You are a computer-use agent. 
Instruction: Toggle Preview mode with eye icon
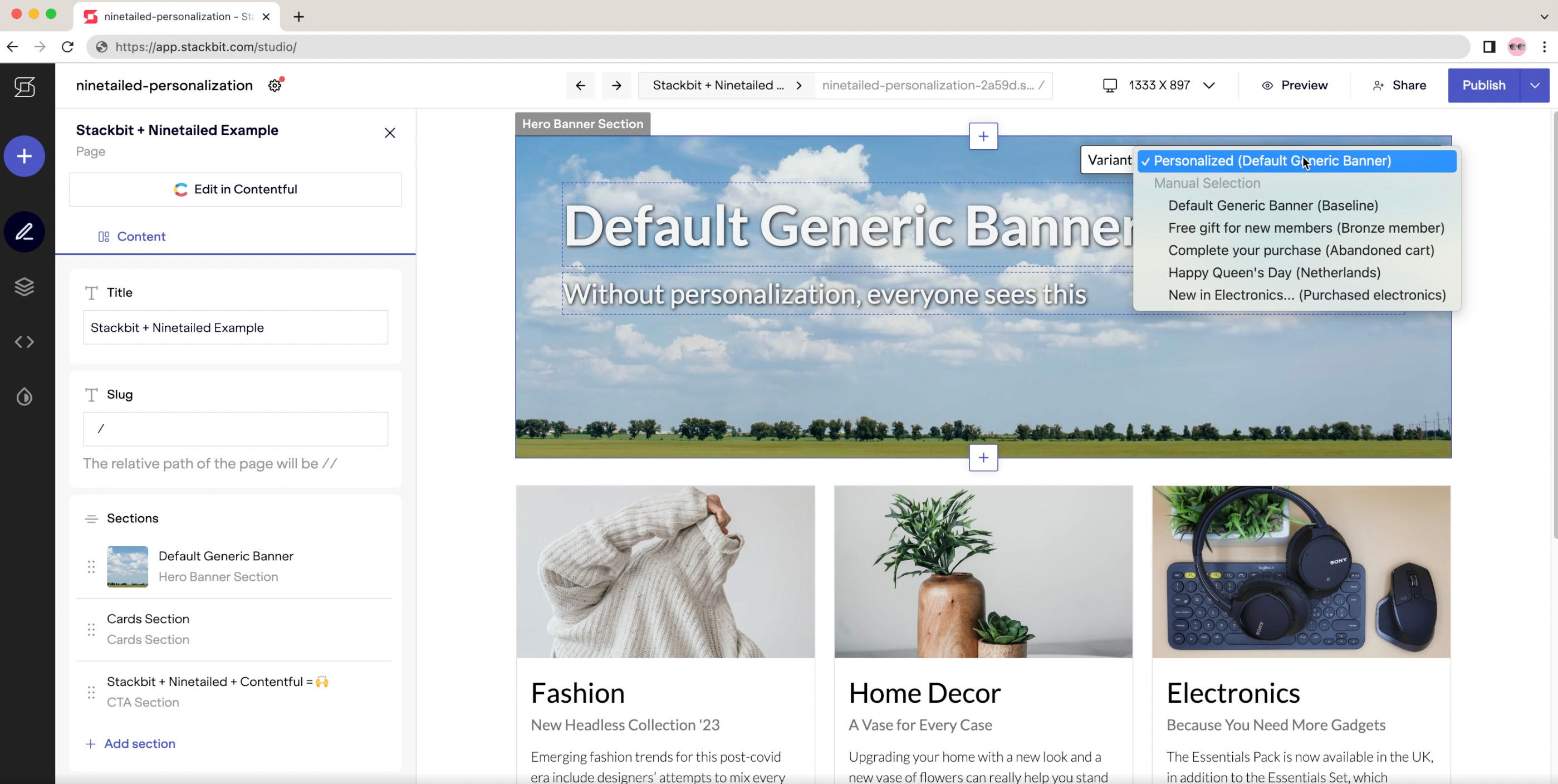1294,85
